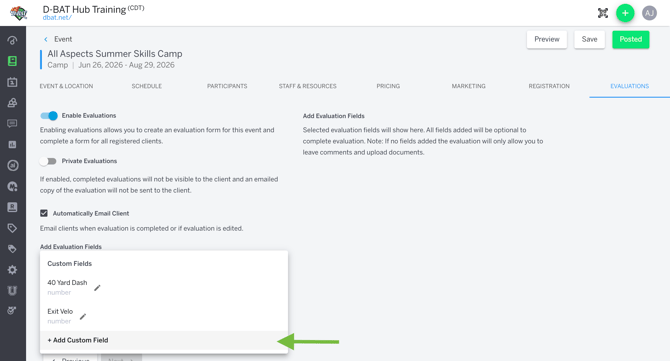The width and height of the screenshot is (670, 361).
Task: Click the Preview button
Action: (547, 39)
